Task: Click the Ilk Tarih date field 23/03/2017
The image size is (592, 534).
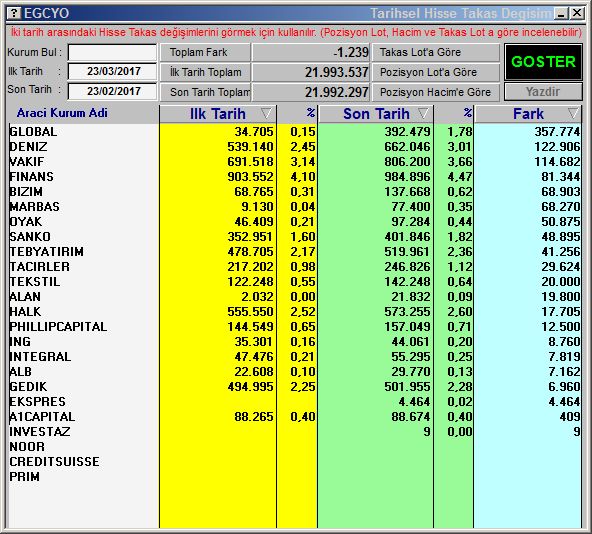Action: click(113, 71)
